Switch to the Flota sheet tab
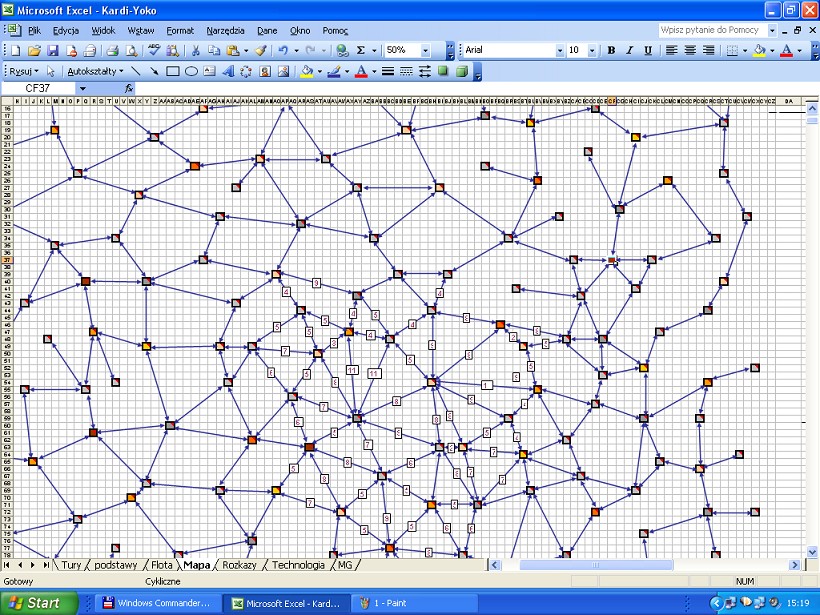This screenshot has width=820, height=615. (x=162, y=565)
